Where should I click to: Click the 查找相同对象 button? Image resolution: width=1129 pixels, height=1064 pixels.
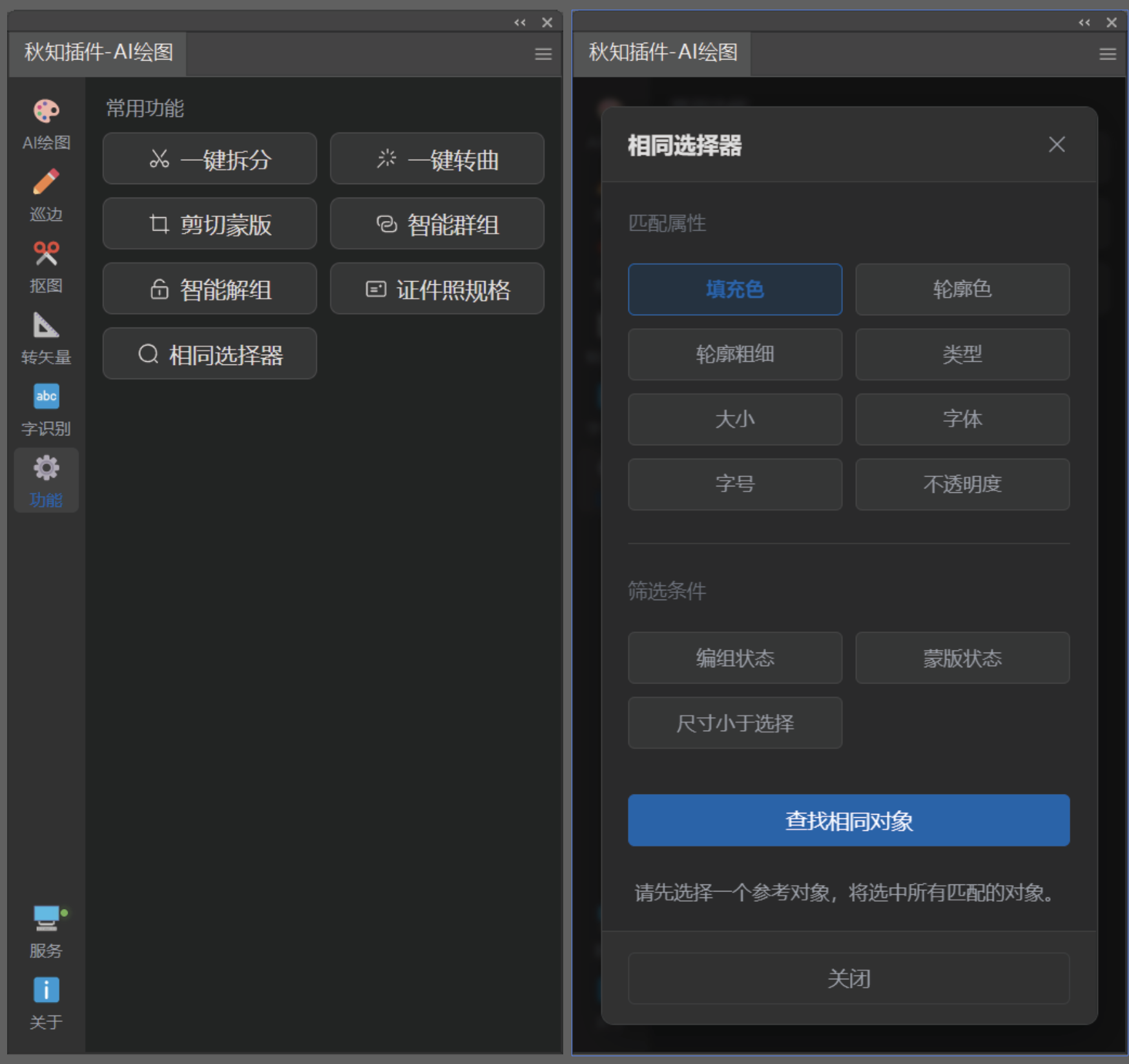[848, 820]
